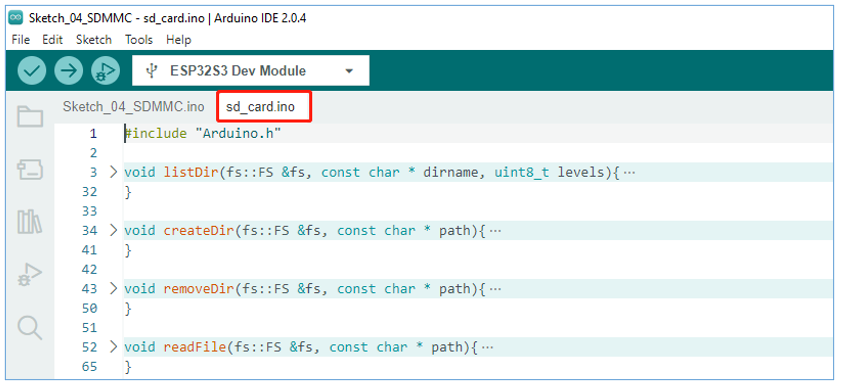Open the Search magnifier sidebar icon
The width and height of the screenshot is (844, 388).
coord(30,327)
